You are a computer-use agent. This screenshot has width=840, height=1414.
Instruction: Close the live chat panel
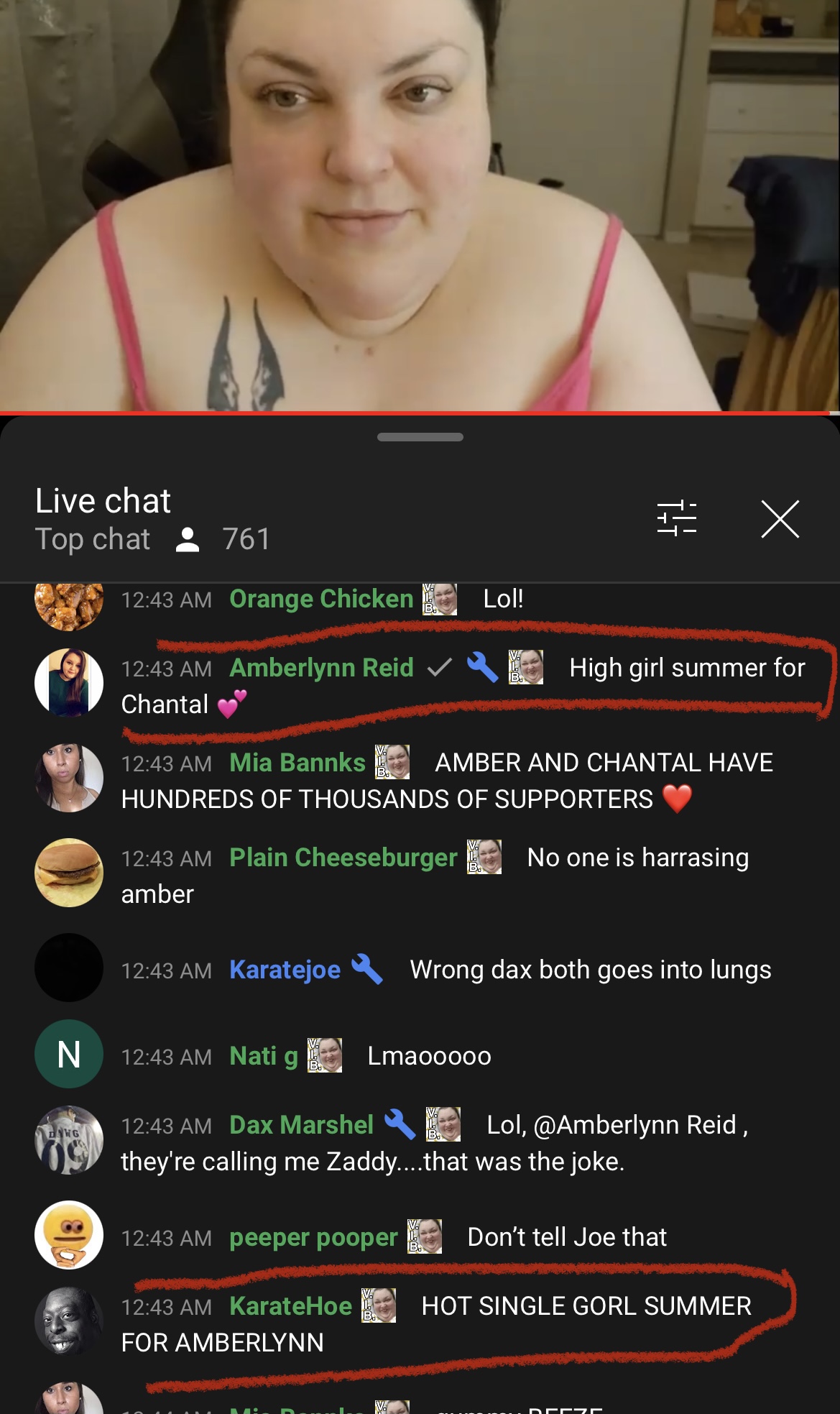click(780, 518)
